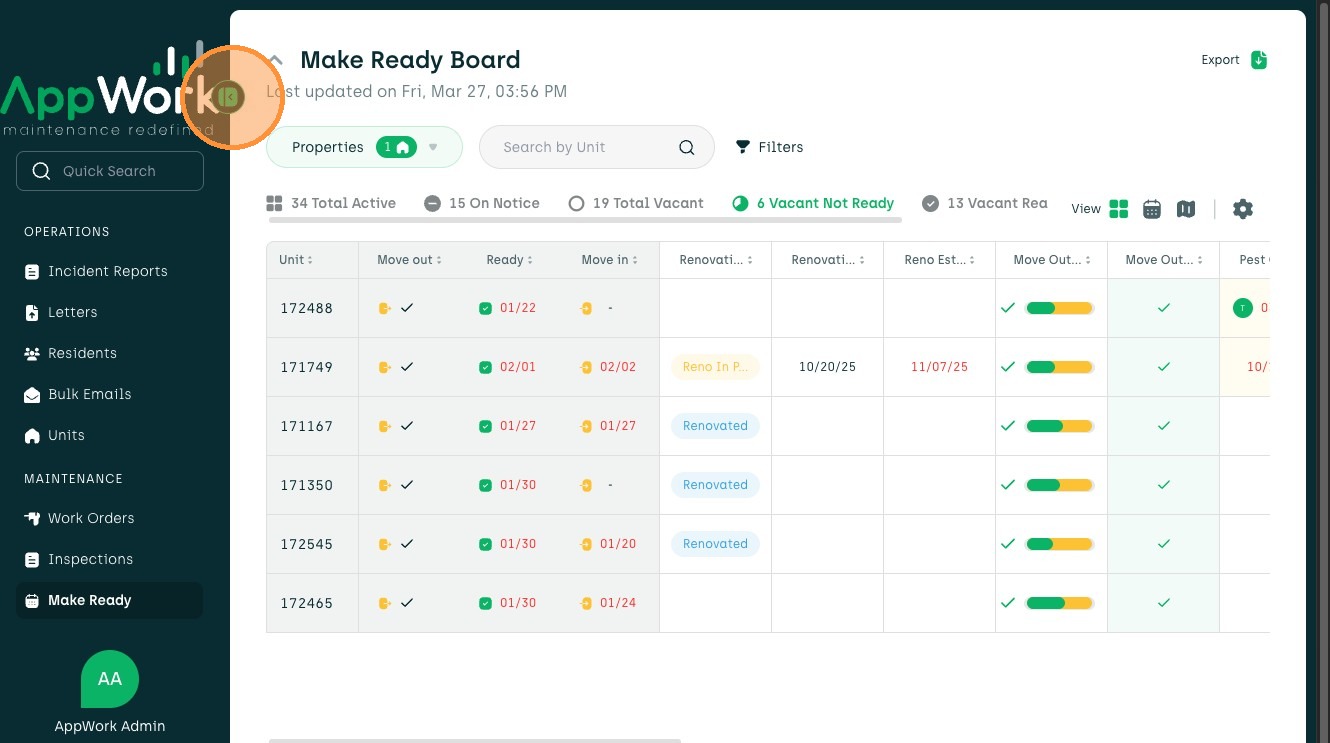Select the 19 Total Vacant tab
Viewport: 1330px width, 743px height.
coord(636,203)
